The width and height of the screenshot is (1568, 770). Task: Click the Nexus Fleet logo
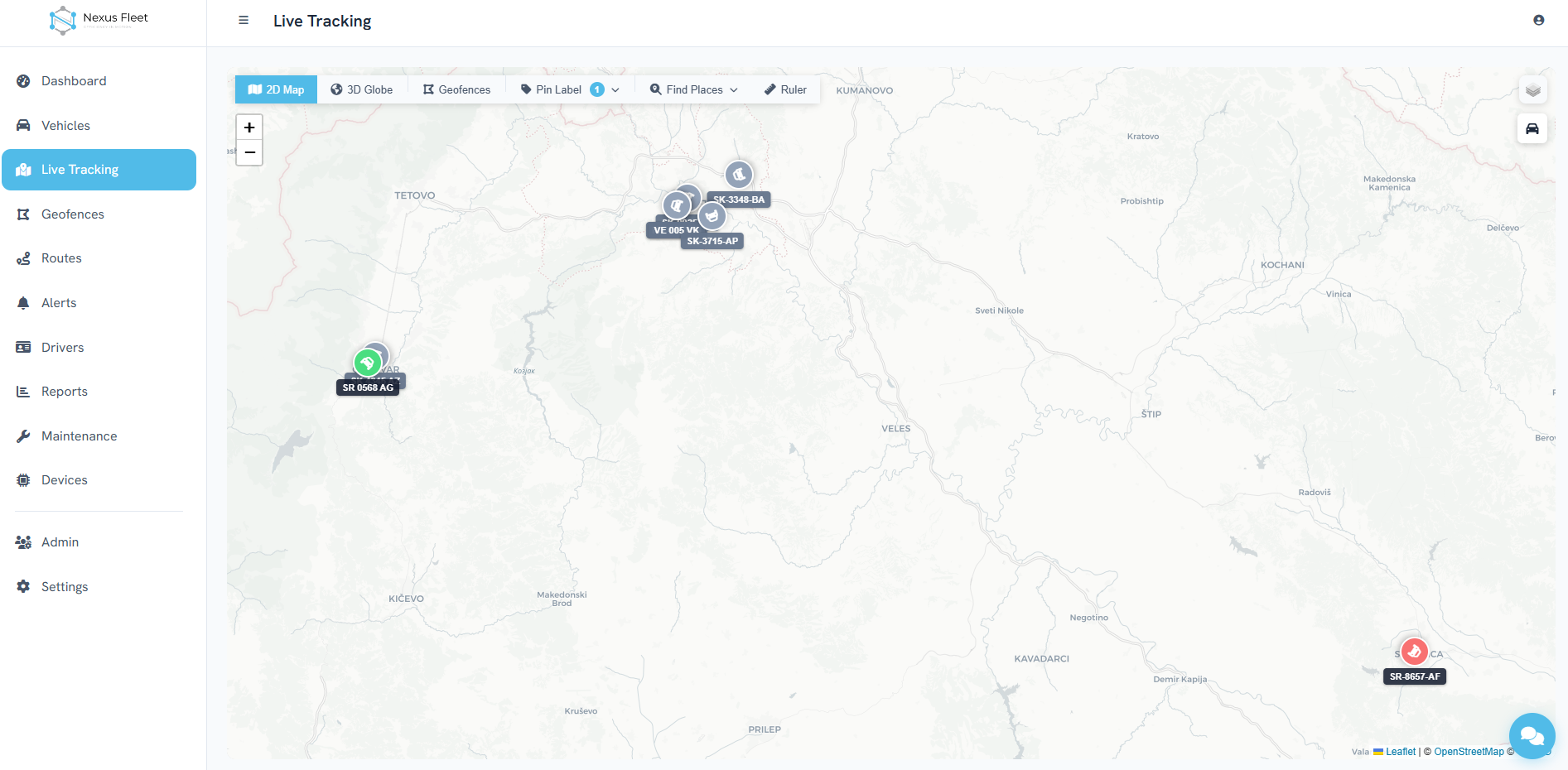click(99, 20)
